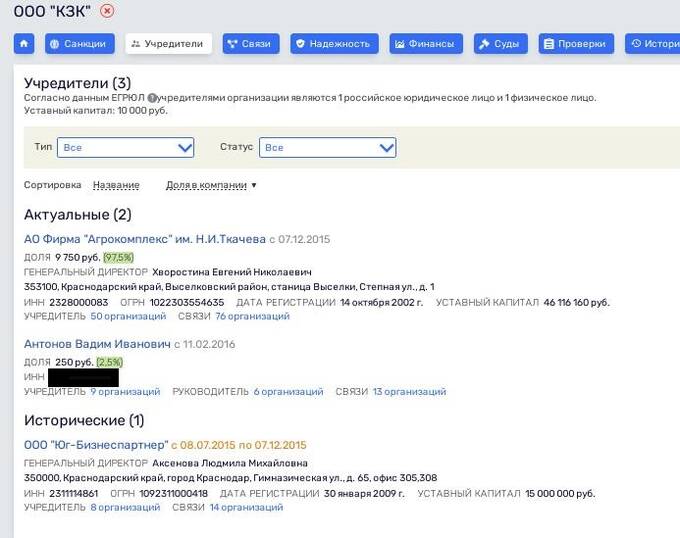Viewport: 680px width, 538px height.
Task: Open the Надежность section
Action: tap(334, 44)
